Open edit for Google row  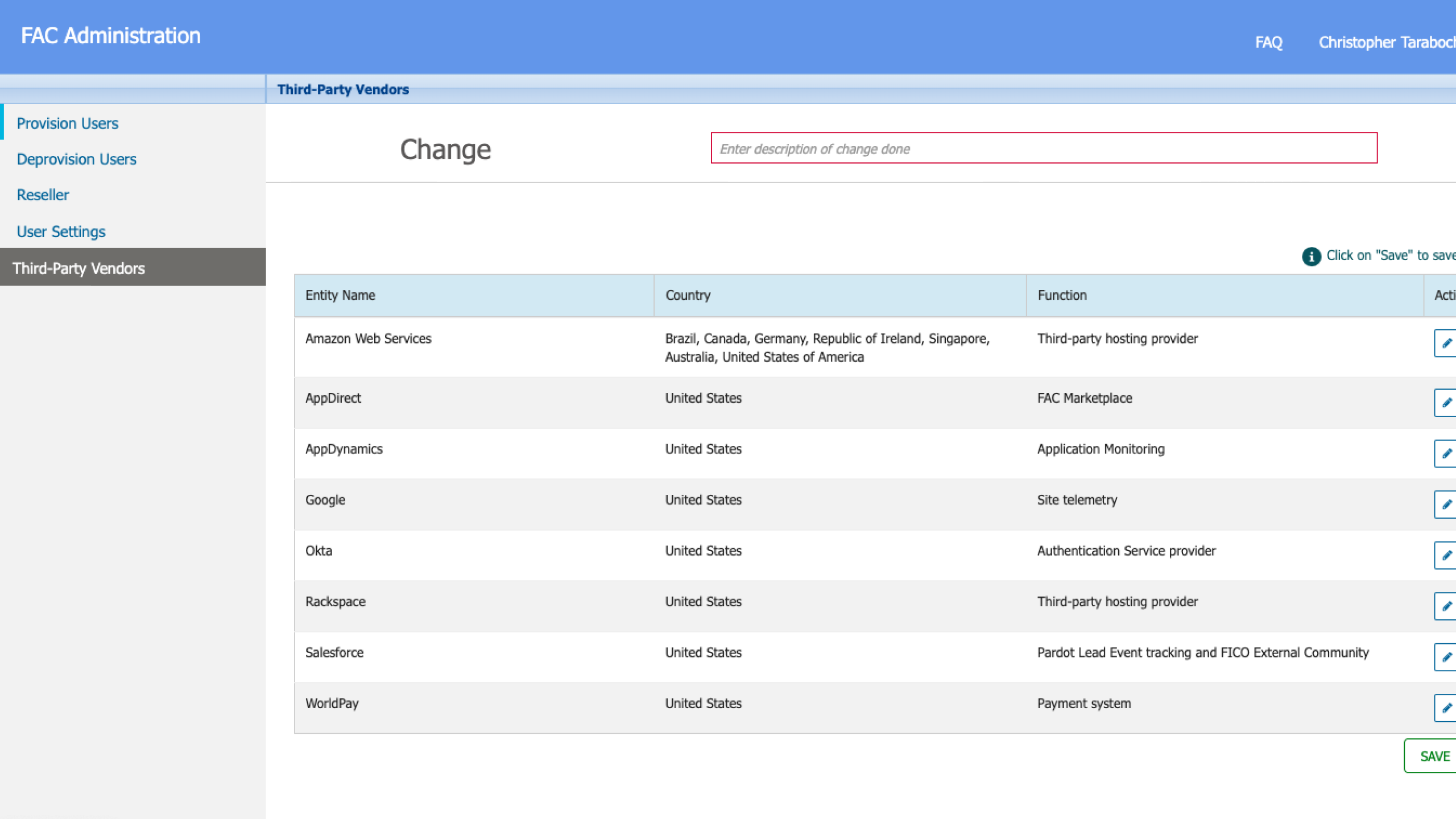pos(1446,504)
